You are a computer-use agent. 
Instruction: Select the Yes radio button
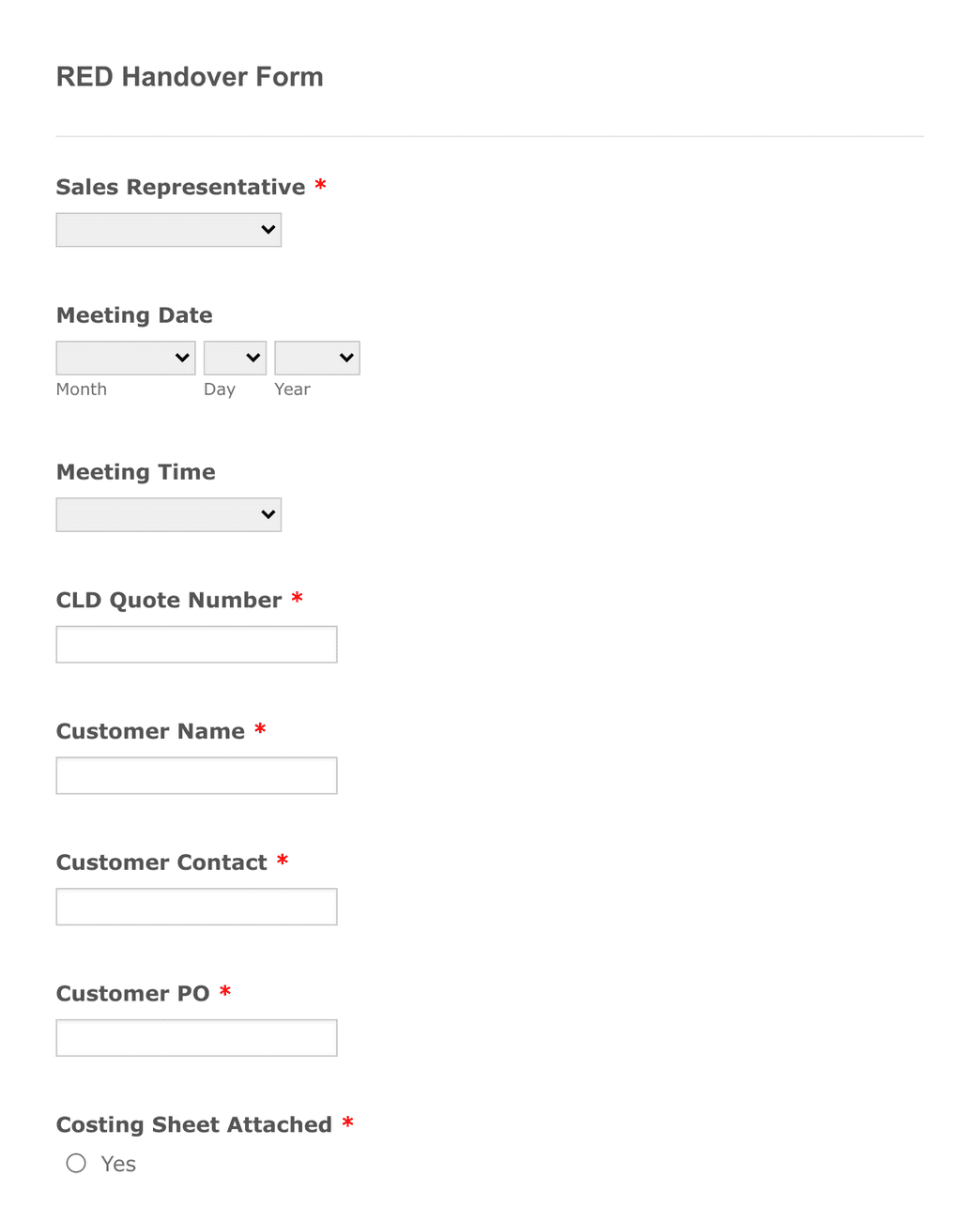pos(75,1163)
